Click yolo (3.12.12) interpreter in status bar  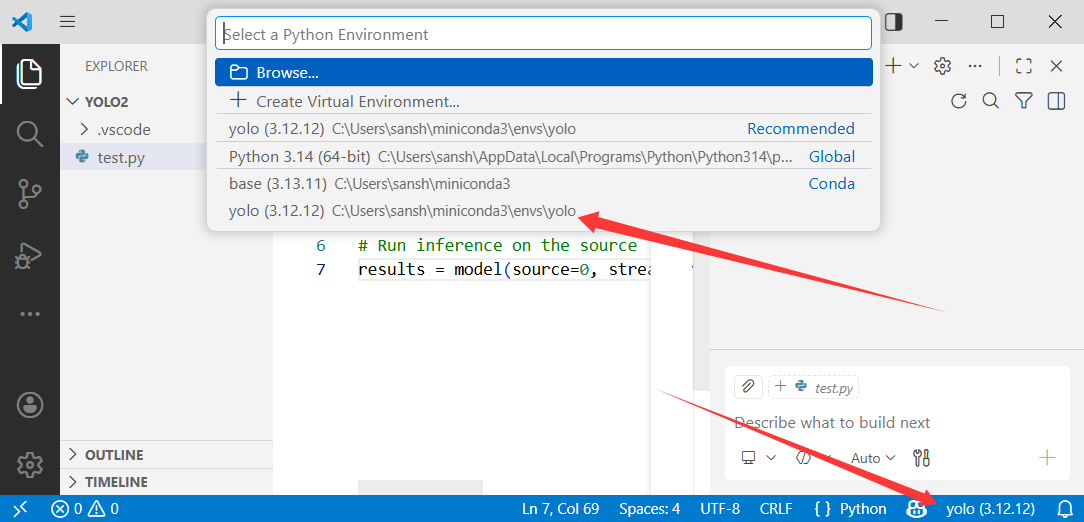tap(991, 510)
